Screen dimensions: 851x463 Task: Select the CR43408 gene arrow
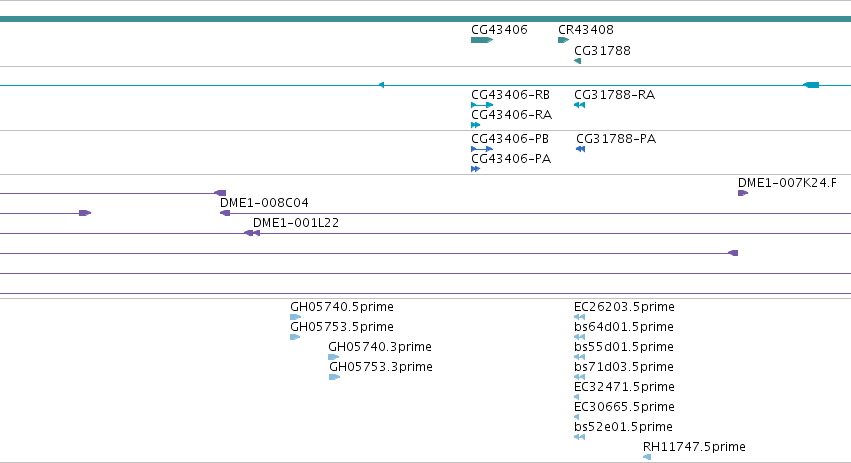(563, 40)
